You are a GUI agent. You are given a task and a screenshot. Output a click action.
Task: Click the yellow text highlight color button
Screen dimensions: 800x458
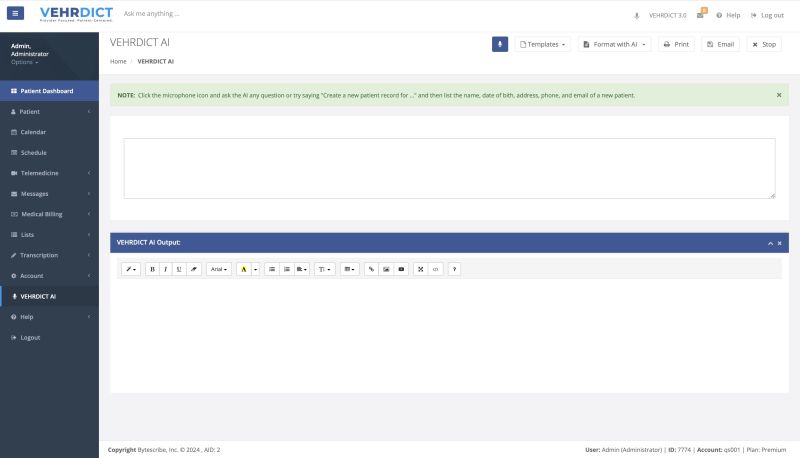pos(243,269)
